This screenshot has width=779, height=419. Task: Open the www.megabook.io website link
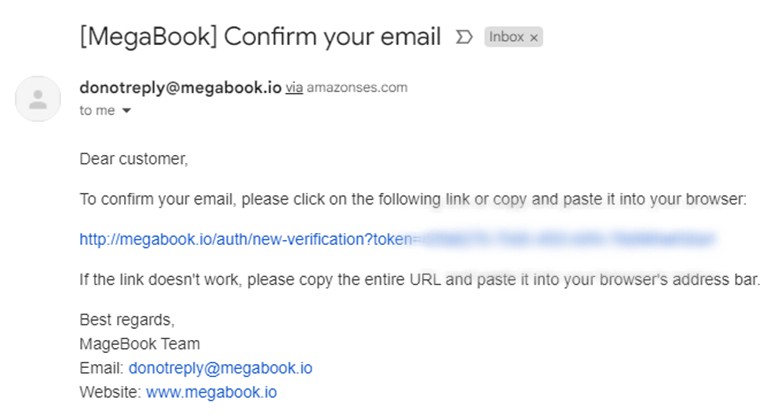(x=212, y=392)
